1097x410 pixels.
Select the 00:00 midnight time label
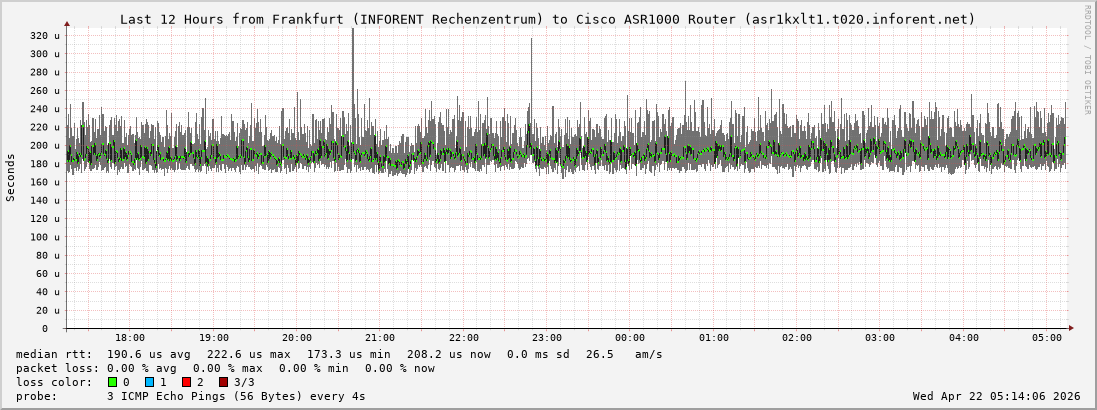[630, 338]
